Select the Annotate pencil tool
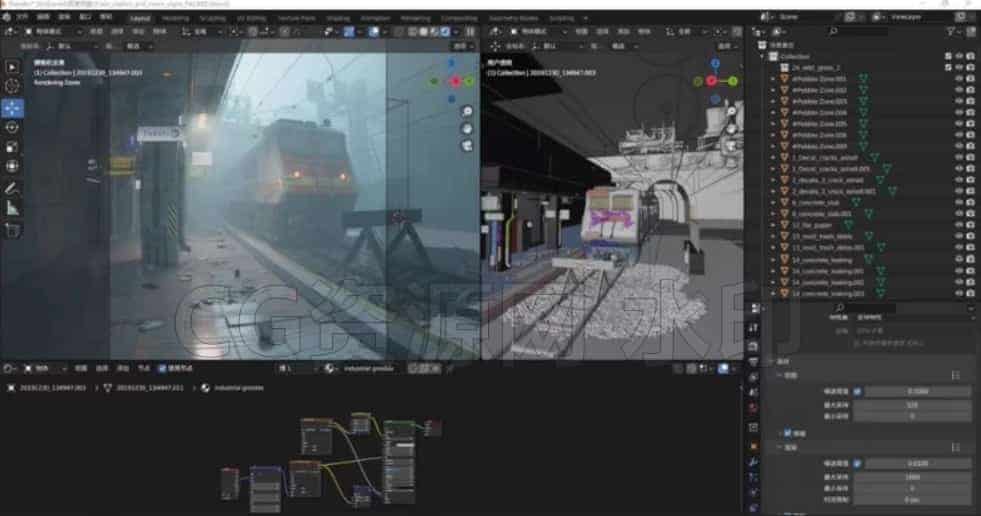 (12, 188)
